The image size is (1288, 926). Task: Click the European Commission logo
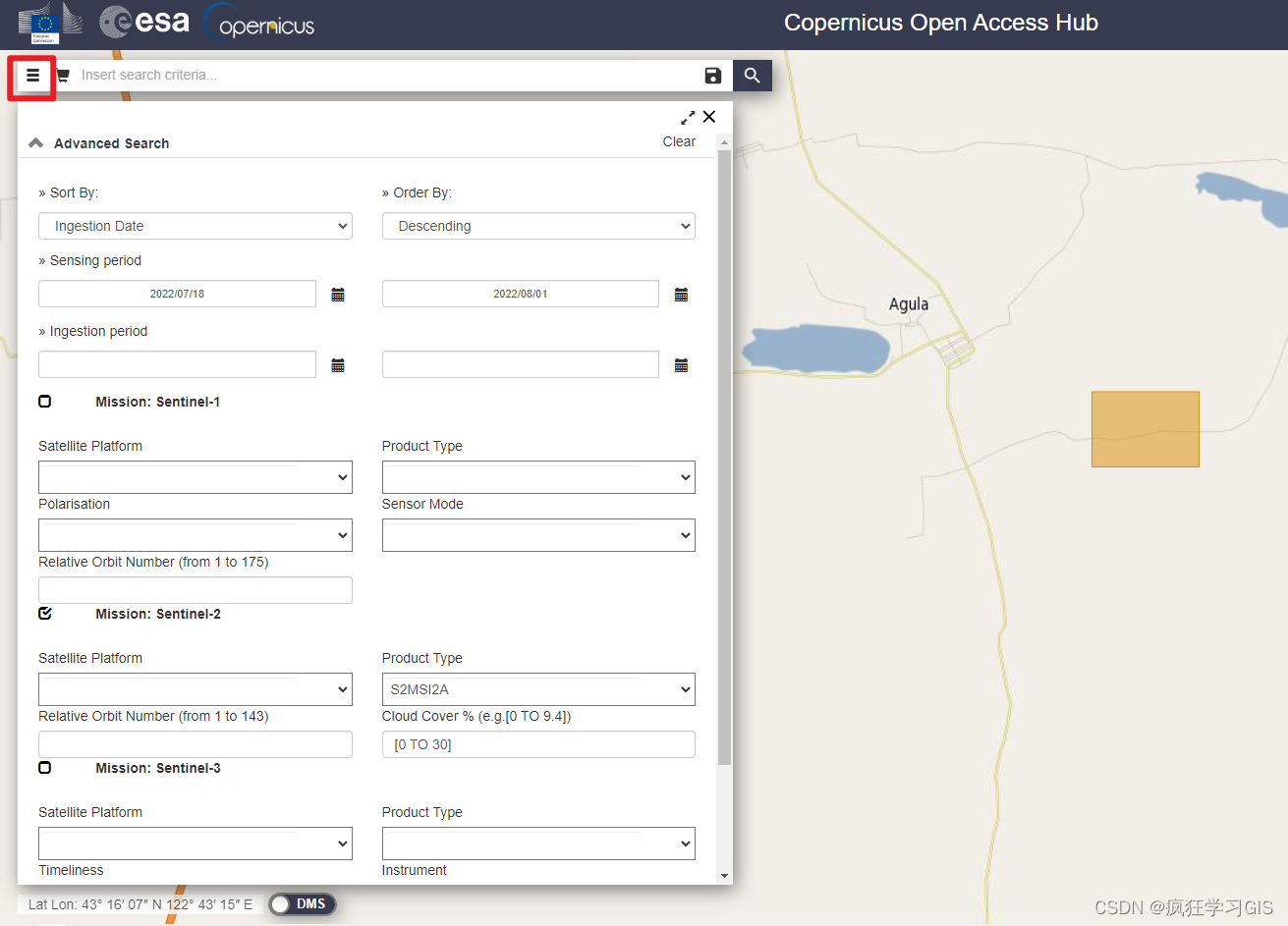point(49,24)
